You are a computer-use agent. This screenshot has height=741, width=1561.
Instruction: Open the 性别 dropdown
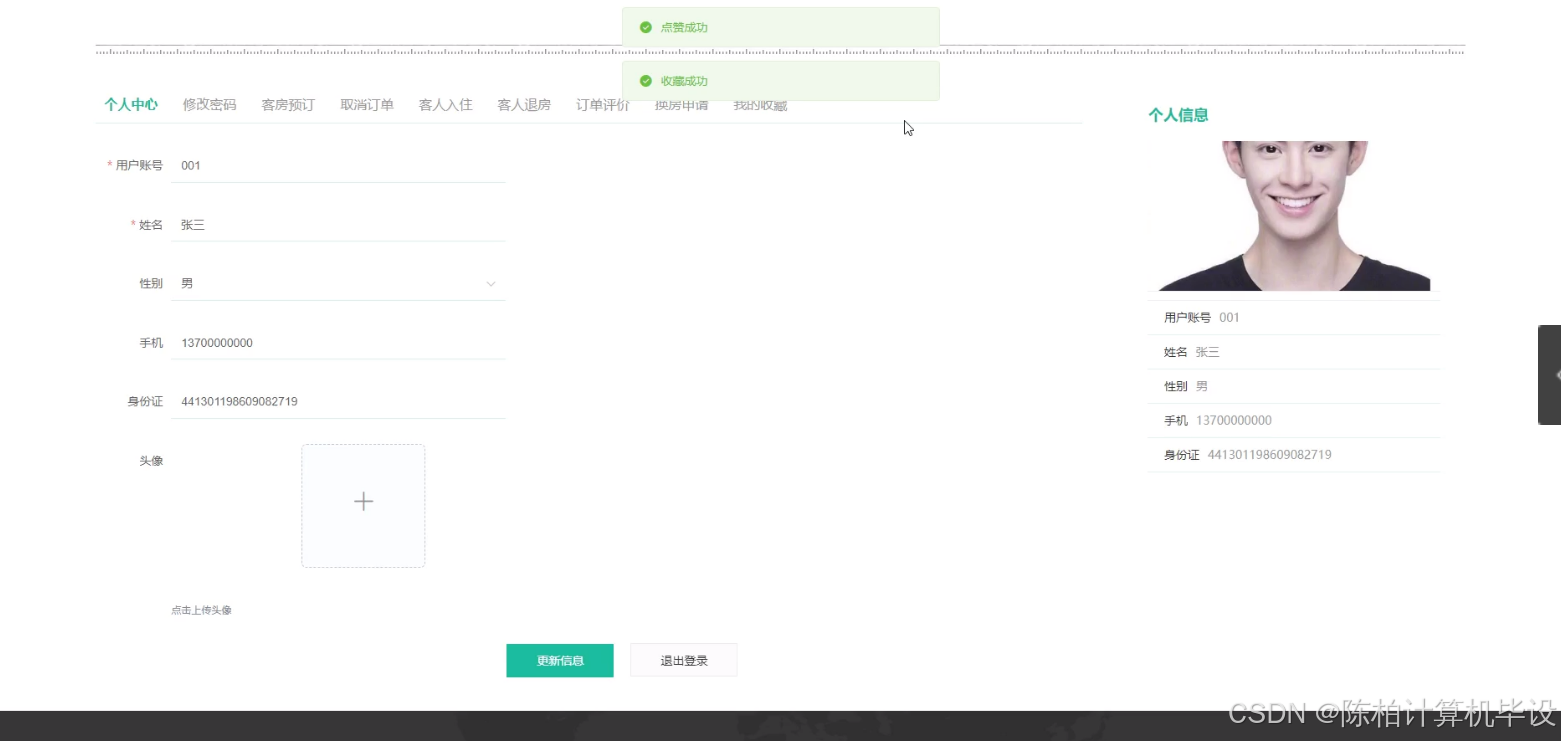click(x=338, y=284)
